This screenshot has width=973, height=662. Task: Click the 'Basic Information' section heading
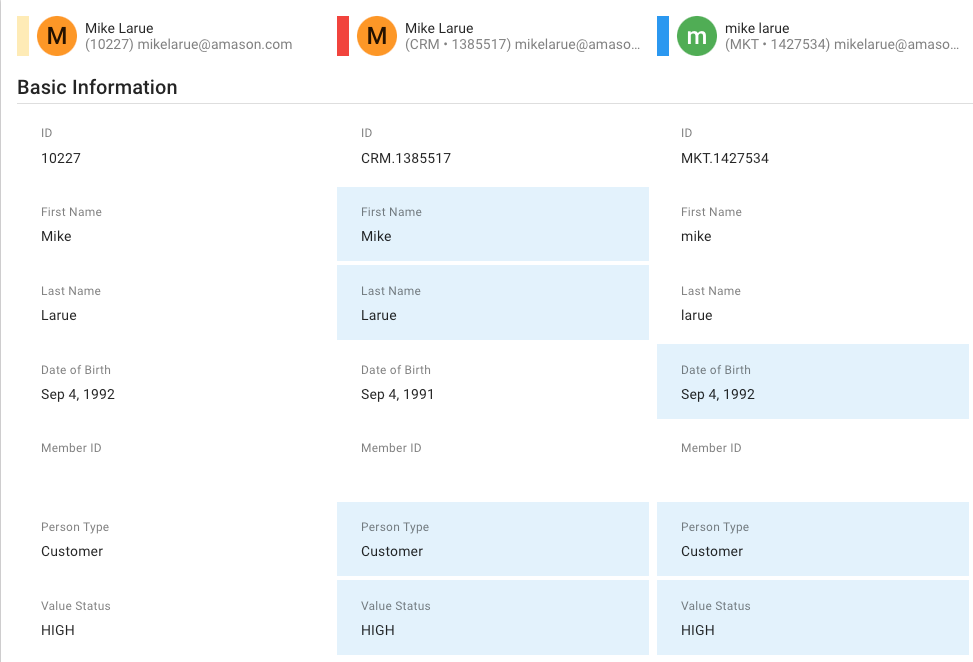[x=97, y=88]
